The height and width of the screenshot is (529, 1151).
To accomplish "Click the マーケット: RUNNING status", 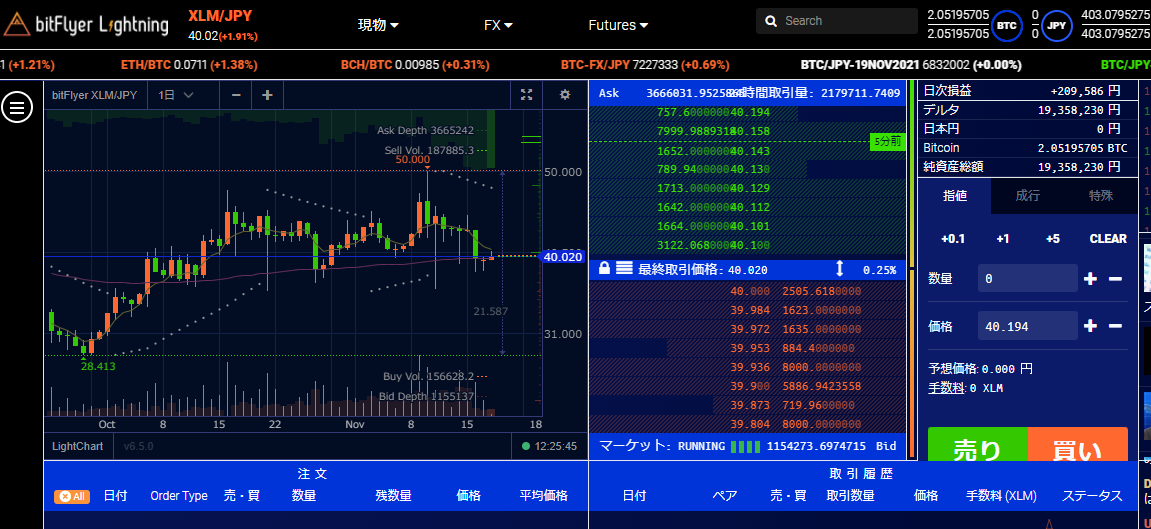I will point(662,445).
